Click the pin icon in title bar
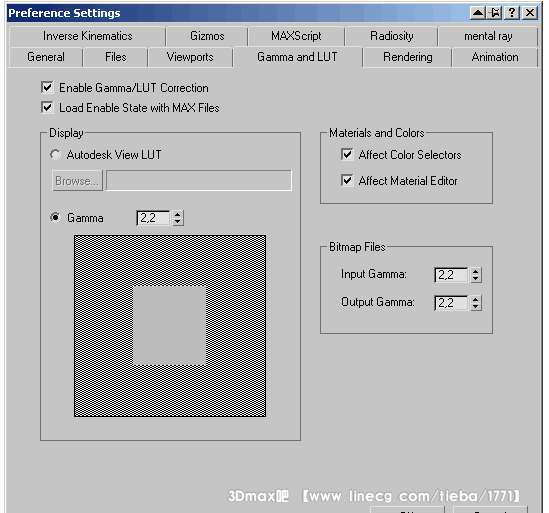 click(x=495, y=13)
